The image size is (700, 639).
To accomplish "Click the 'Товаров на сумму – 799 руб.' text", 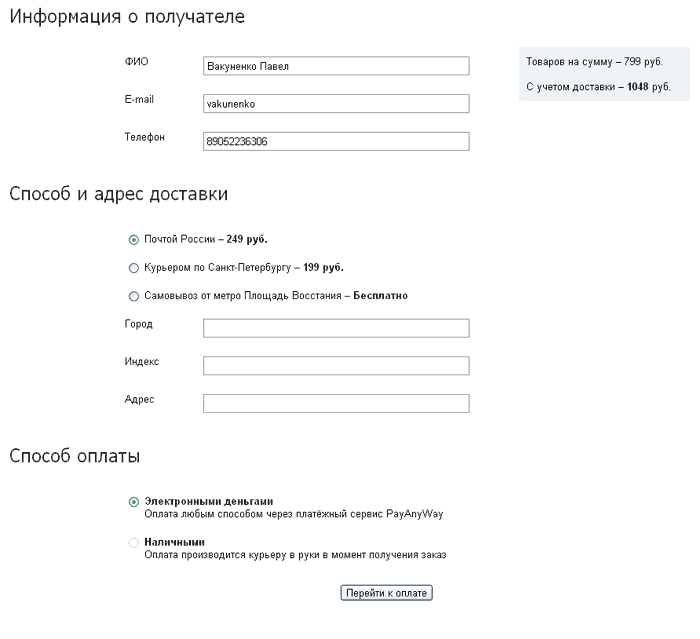I will tap(594, 62).
